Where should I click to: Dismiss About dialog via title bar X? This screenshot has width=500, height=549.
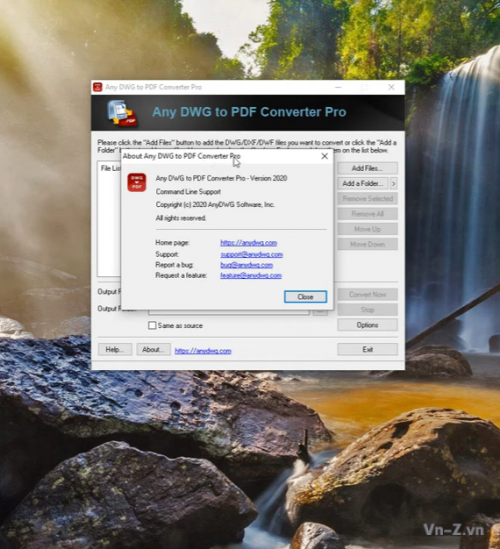[325, 156]
